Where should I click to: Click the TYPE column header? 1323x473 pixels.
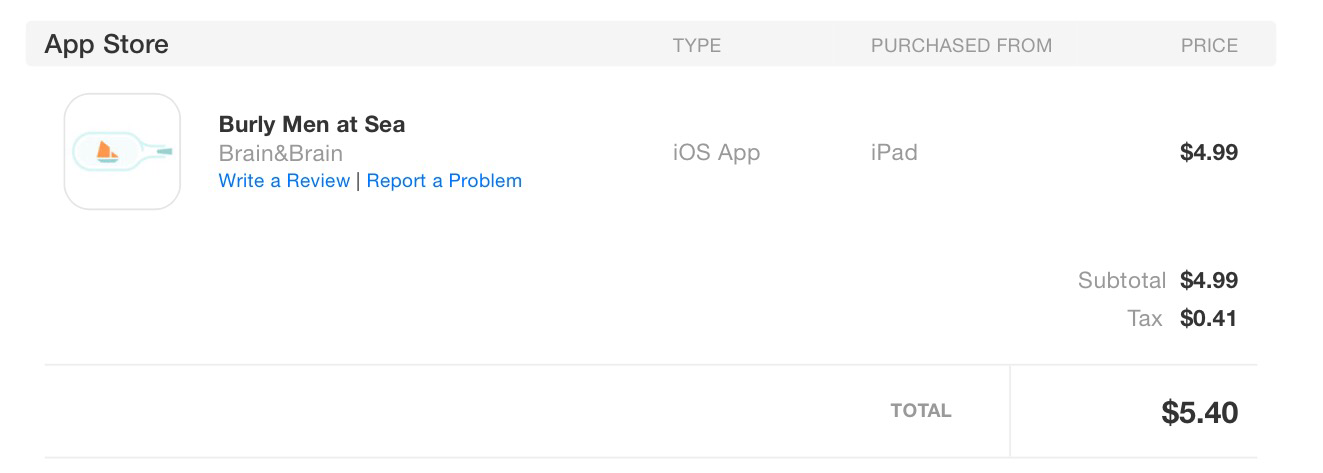[x=696, y=45]
